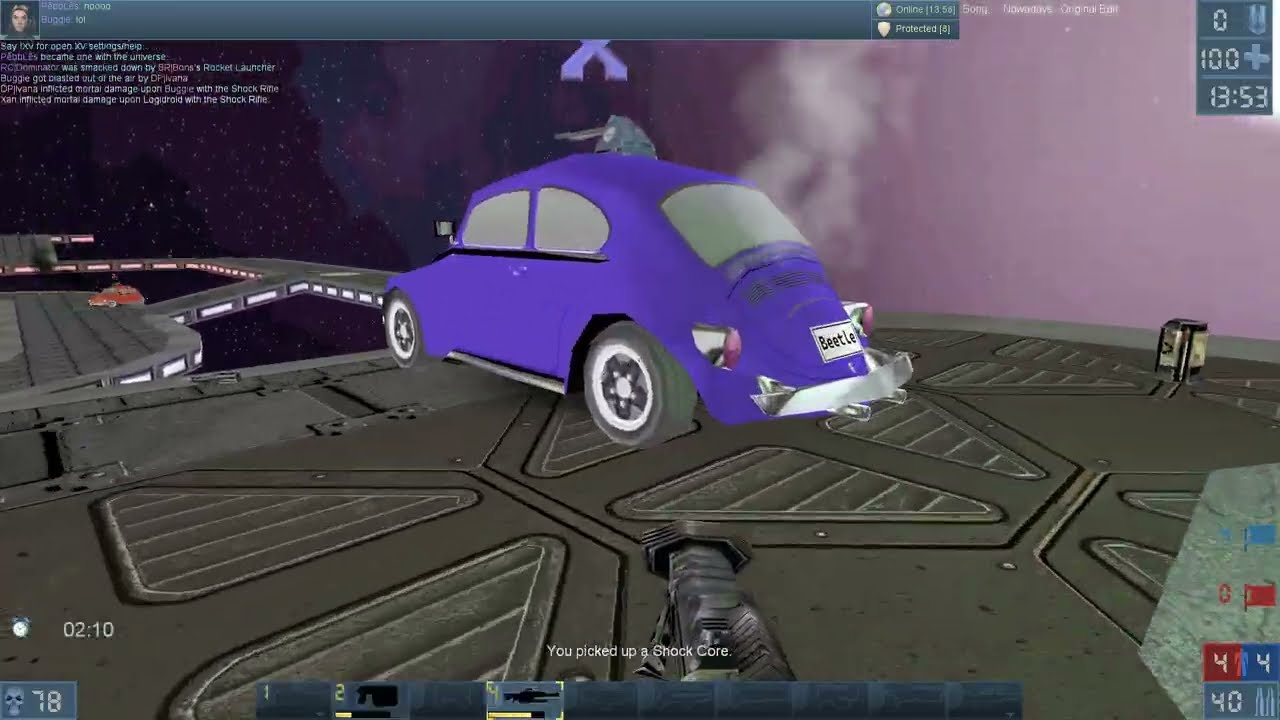Click the Online [13:58] status label
The width and height of the screenshot is (1280, 720).
(x=925, y=10)
